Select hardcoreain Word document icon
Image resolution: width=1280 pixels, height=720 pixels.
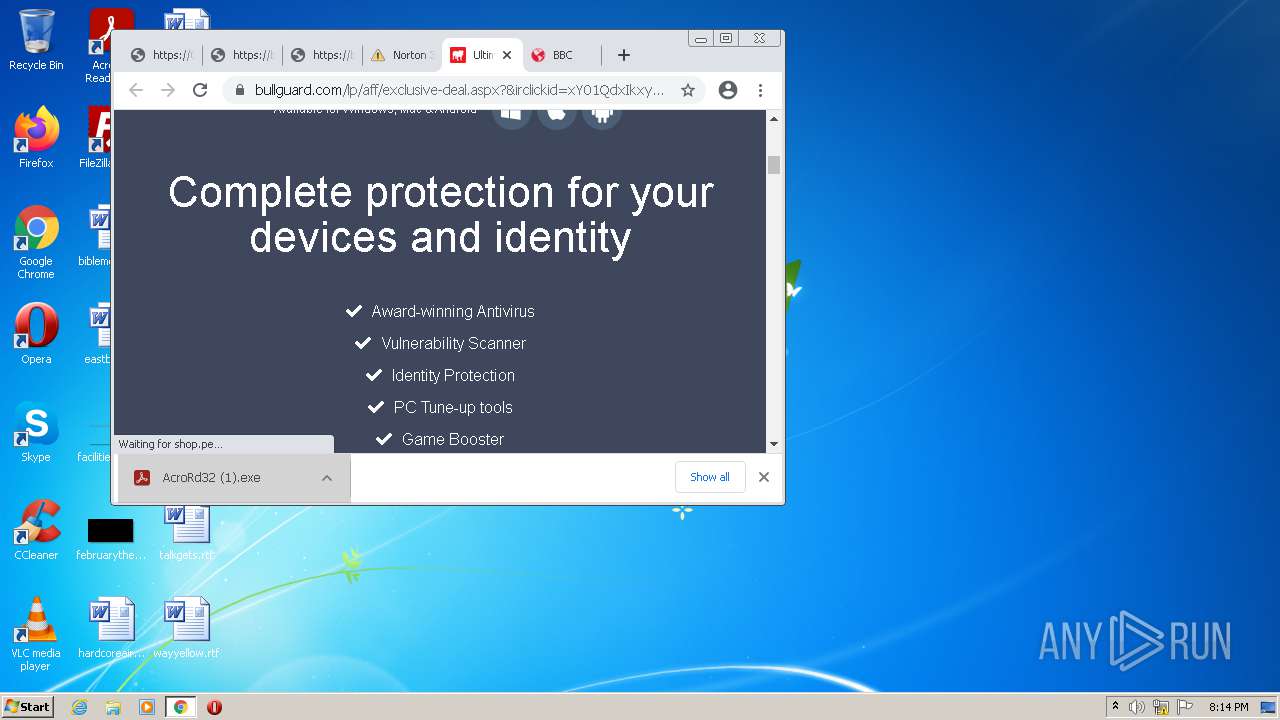111,628
